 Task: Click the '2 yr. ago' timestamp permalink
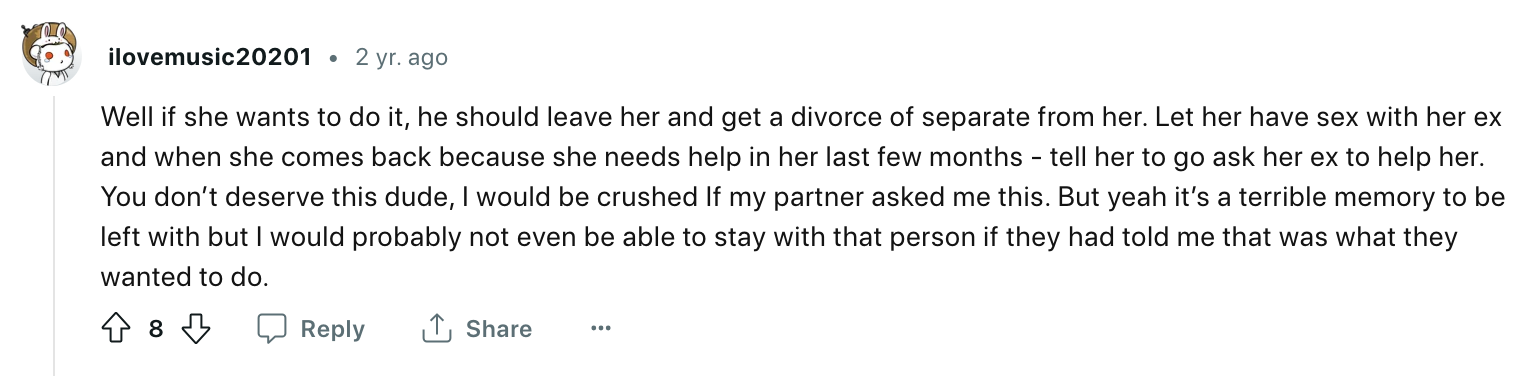tap(401, 58)
